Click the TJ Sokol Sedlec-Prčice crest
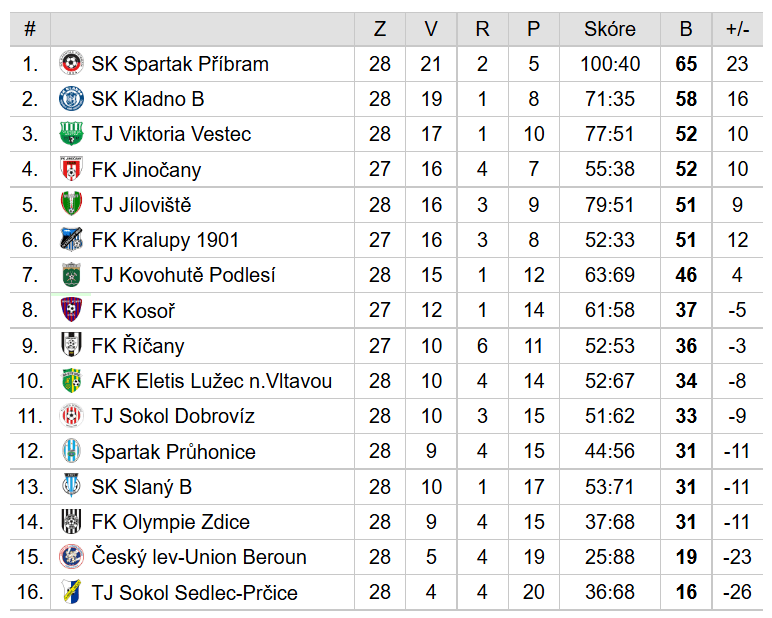Viewport: 772px width, 618px height. click(x=71, y=592)
